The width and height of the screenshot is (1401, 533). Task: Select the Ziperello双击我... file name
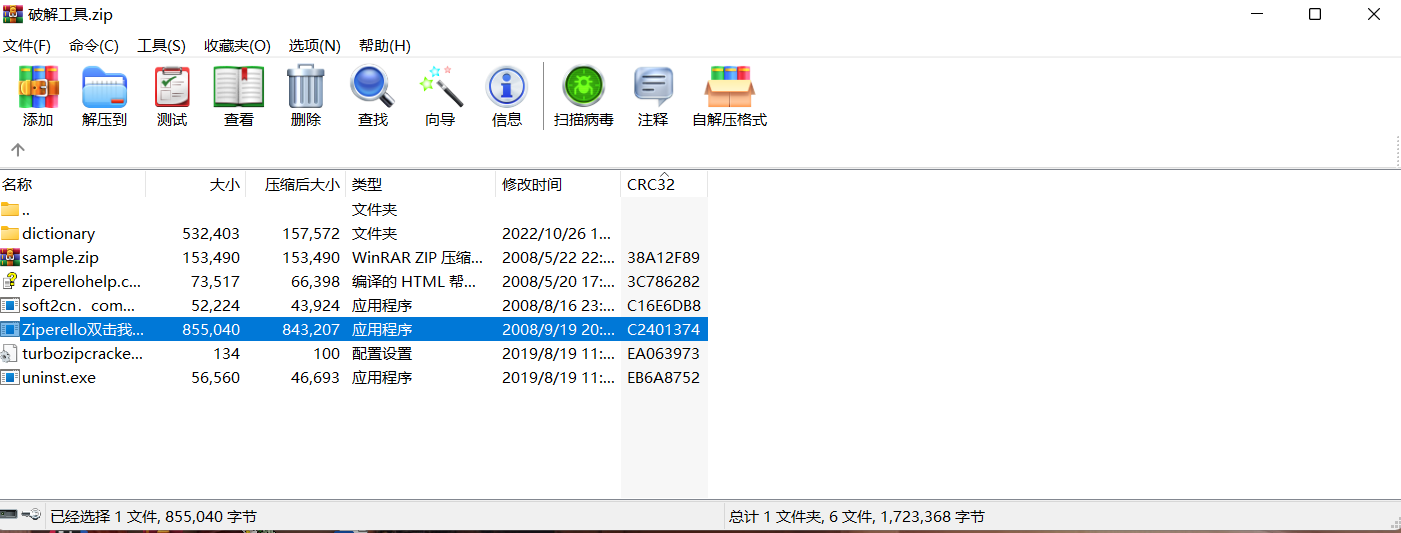(x=83, y=329)
